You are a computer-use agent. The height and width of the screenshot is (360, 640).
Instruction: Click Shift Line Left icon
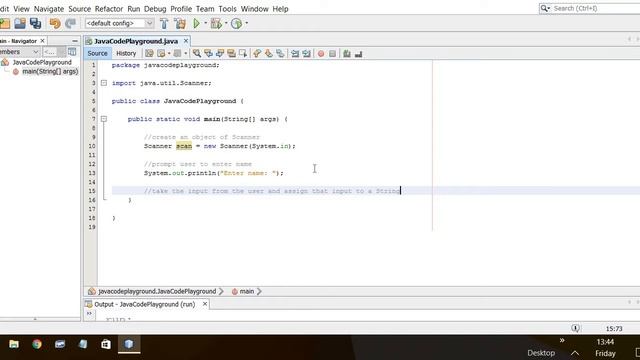coord(295,53)
